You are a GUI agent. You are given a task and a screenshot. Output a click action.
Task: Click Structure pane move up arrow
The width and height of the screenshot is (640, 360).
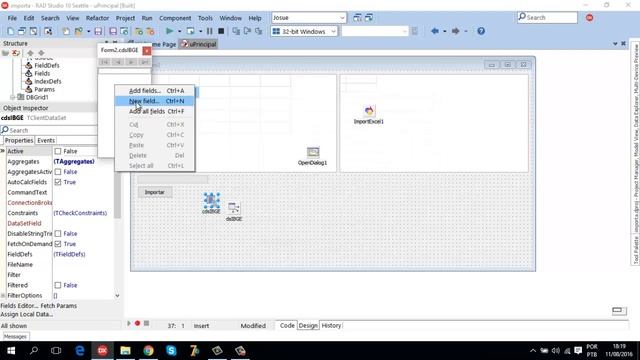(30, 53)
